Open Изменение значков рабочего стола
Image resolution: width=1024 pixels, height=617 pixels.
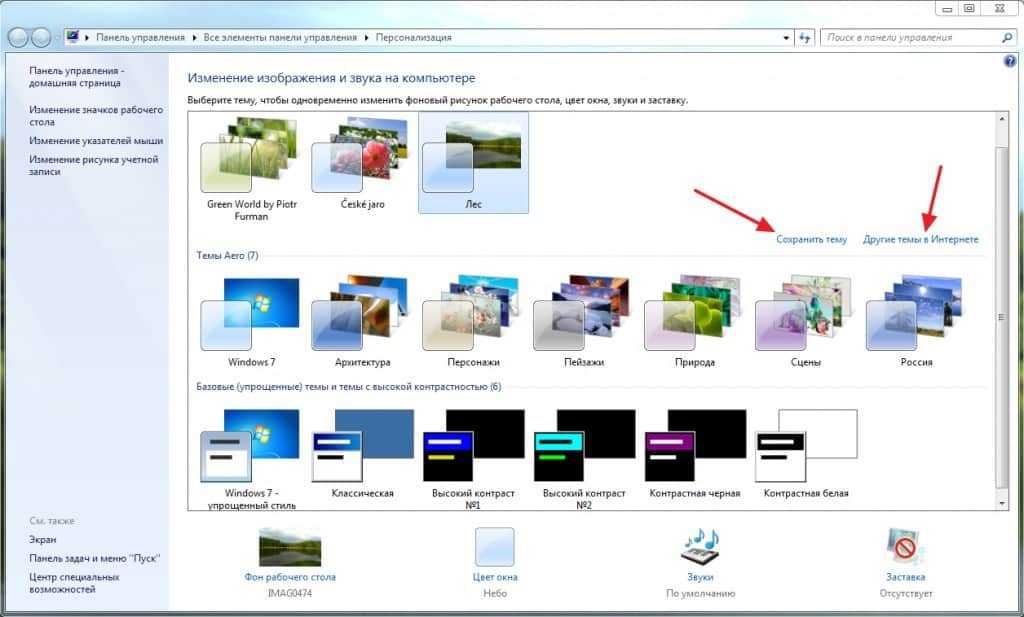click(x=95, y=116)
